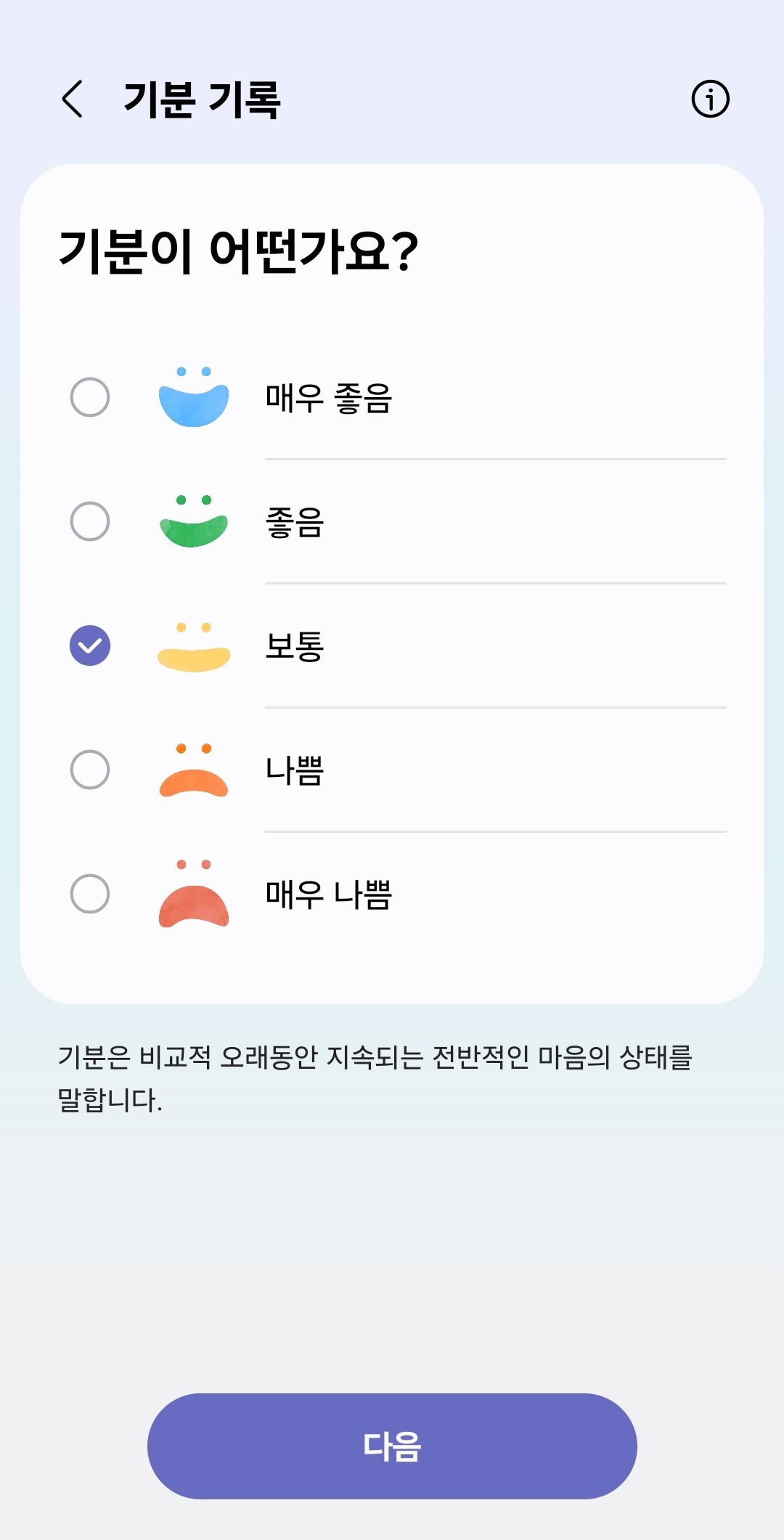The image size is (784, 1540).
Task: Tap the 매우 나쁨 text label
Action: point(329,895)
